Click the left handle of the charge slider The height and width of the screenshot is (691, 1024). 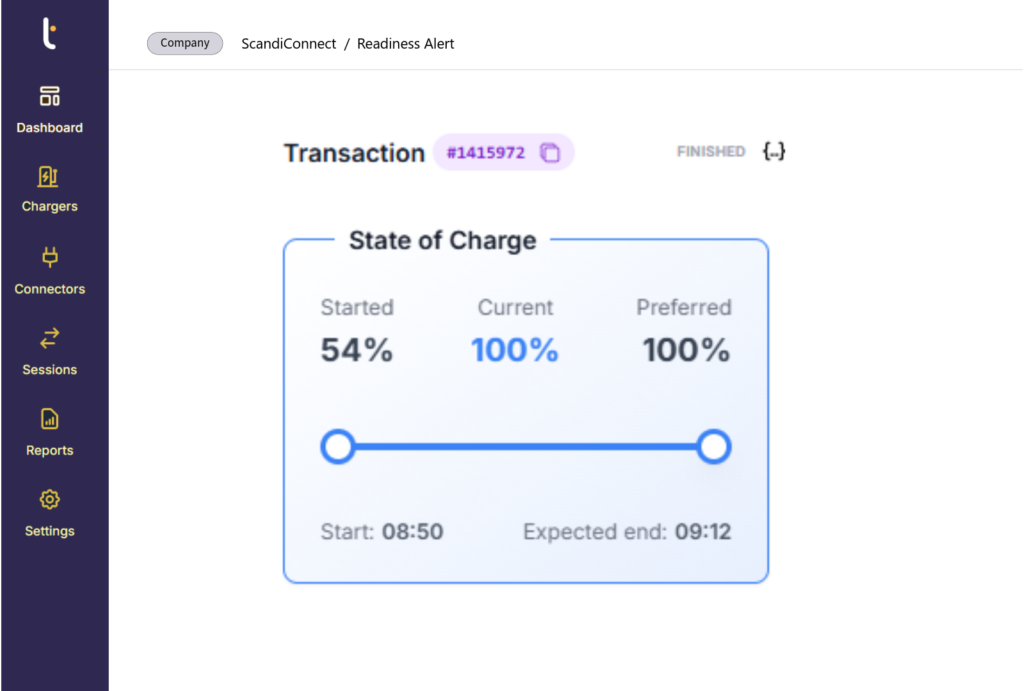click(x=338, y=447)
